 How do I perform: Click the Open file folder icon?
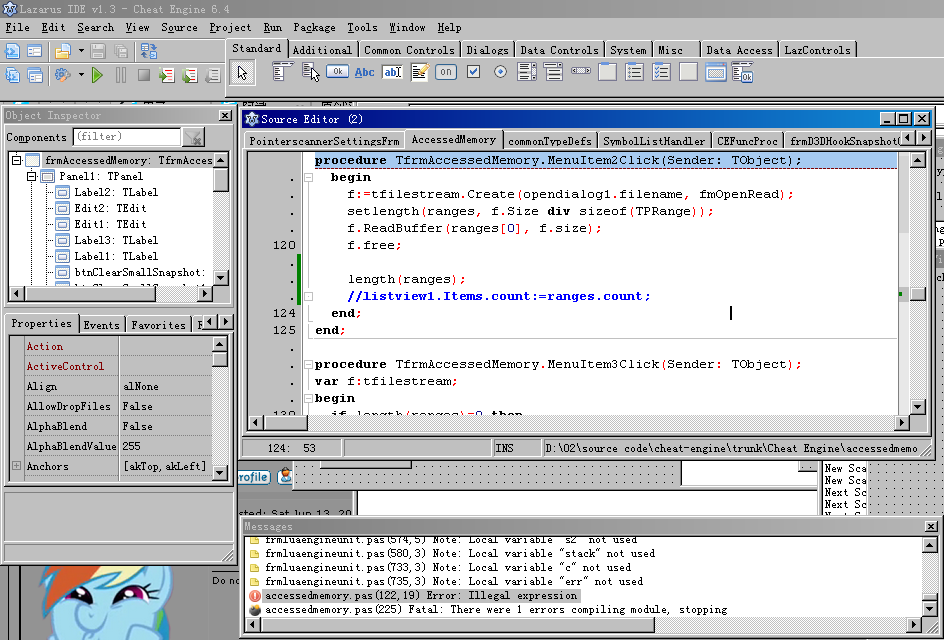point(63,51)
